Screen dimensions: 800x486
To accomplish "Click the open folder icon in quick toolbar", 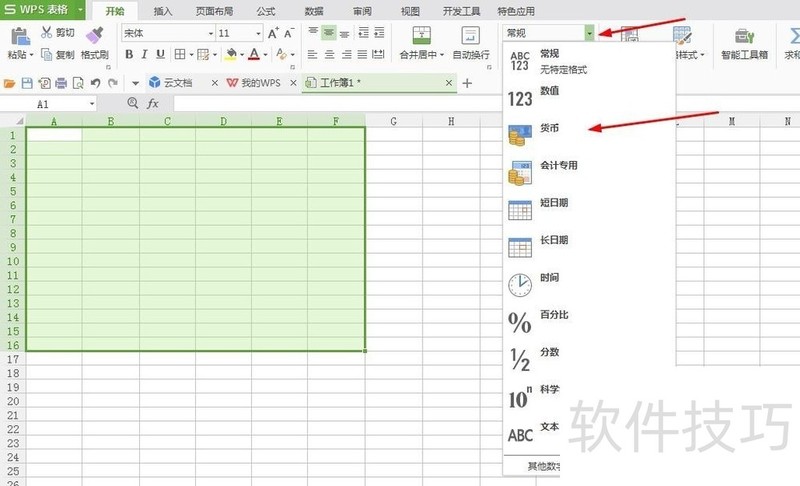I will coord(9,83).
